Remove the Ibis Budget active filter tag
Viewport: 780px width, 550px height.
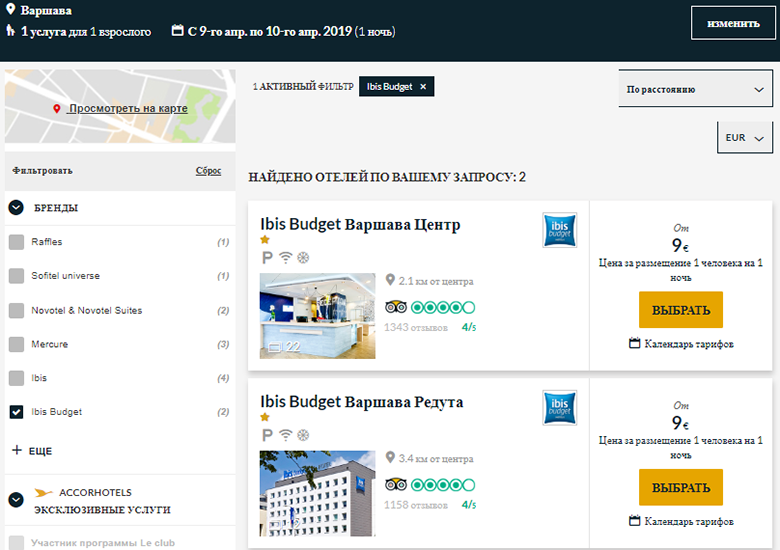pos(423,87)
